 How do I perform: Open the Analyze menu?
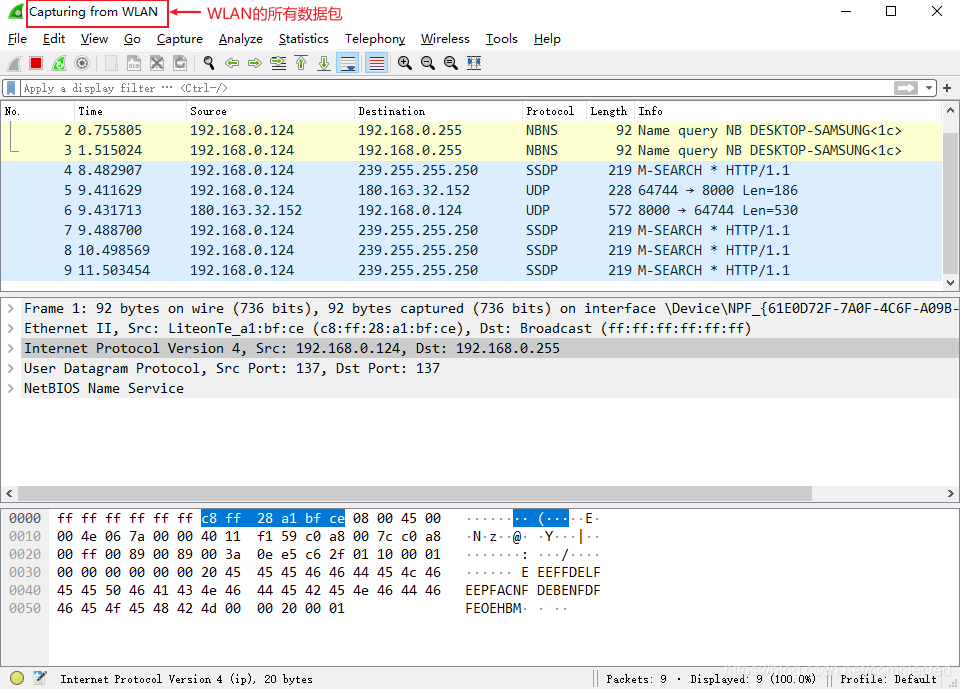(x=241, y=39)
